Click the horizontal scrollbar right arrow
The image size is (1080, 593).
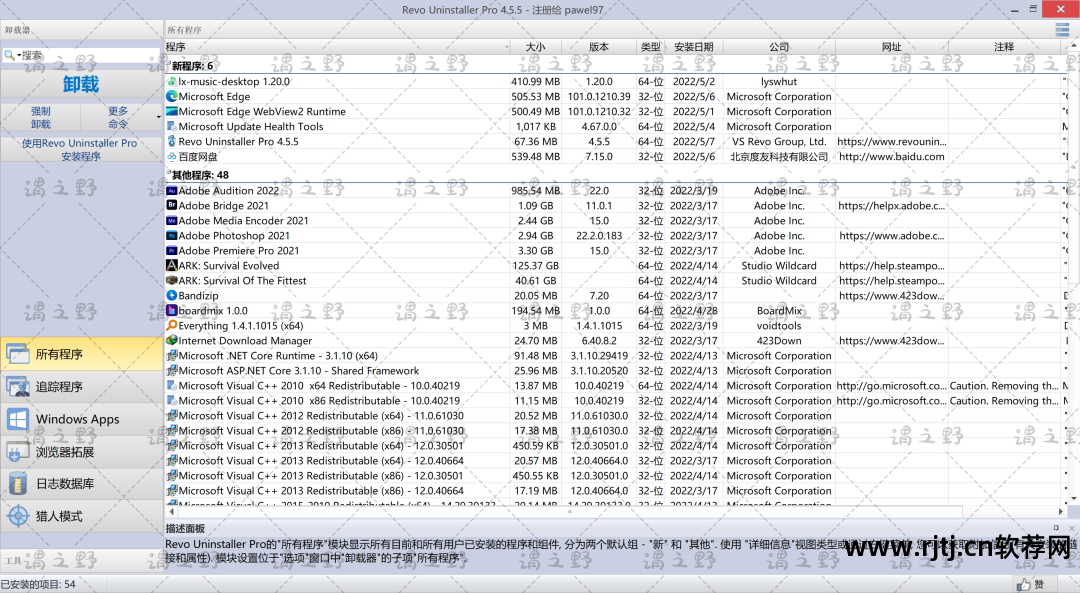click(x=1061, y=512)
